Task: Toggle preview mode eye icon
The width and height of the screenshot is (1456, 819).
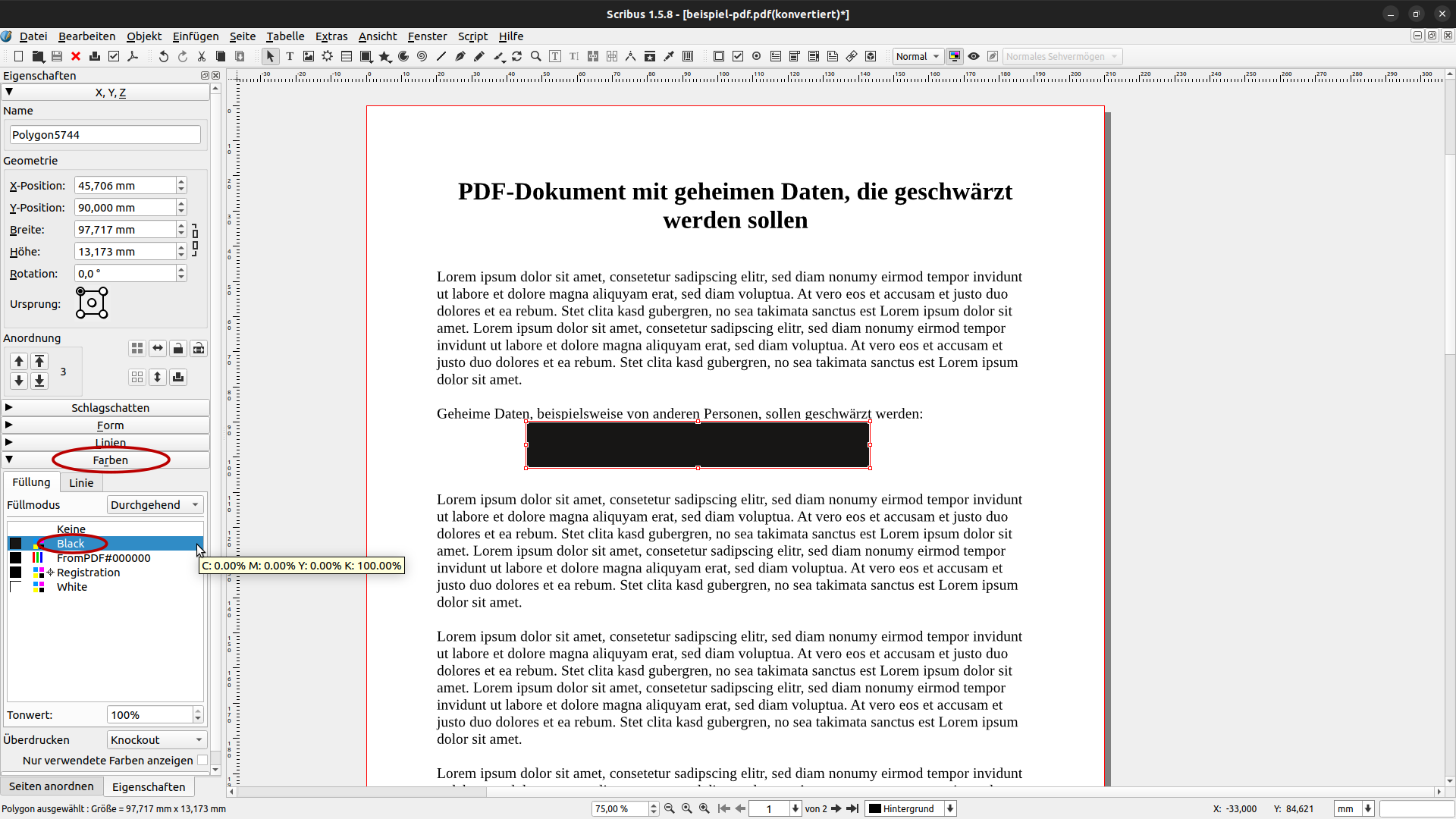Action: click(974, 57)
